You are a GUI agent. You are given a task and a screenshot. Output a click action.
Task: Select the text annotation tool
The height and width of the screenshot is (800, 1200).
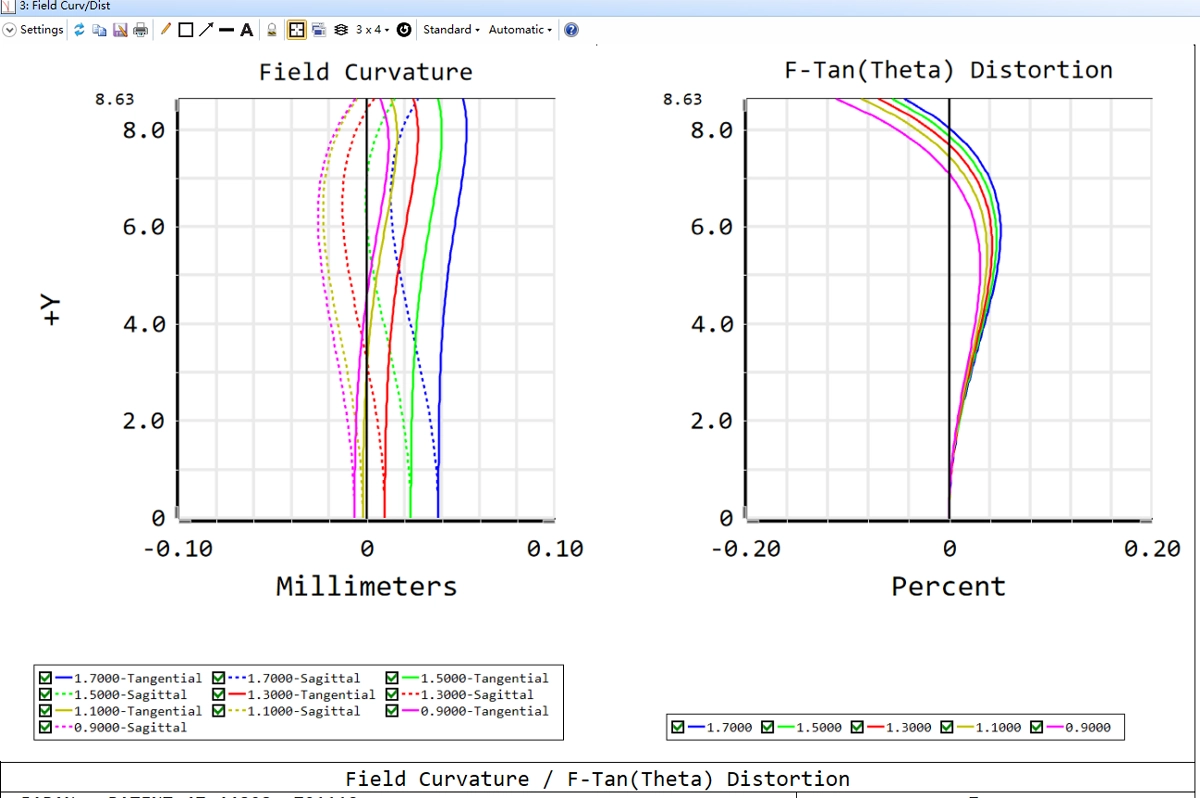246,30
